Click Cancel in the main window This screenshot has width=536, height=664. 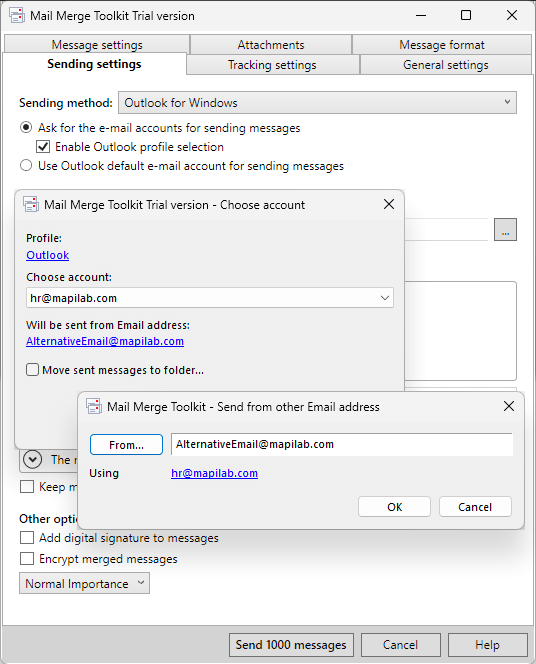click(401, 645)
